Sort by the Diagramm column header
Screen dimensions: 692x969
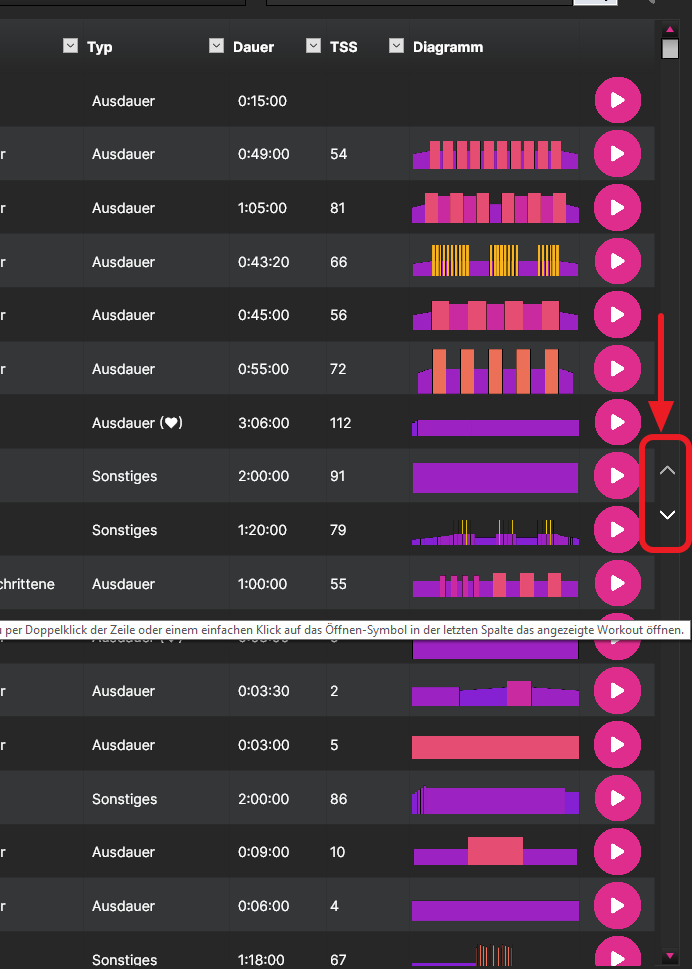tap(448, 47)
